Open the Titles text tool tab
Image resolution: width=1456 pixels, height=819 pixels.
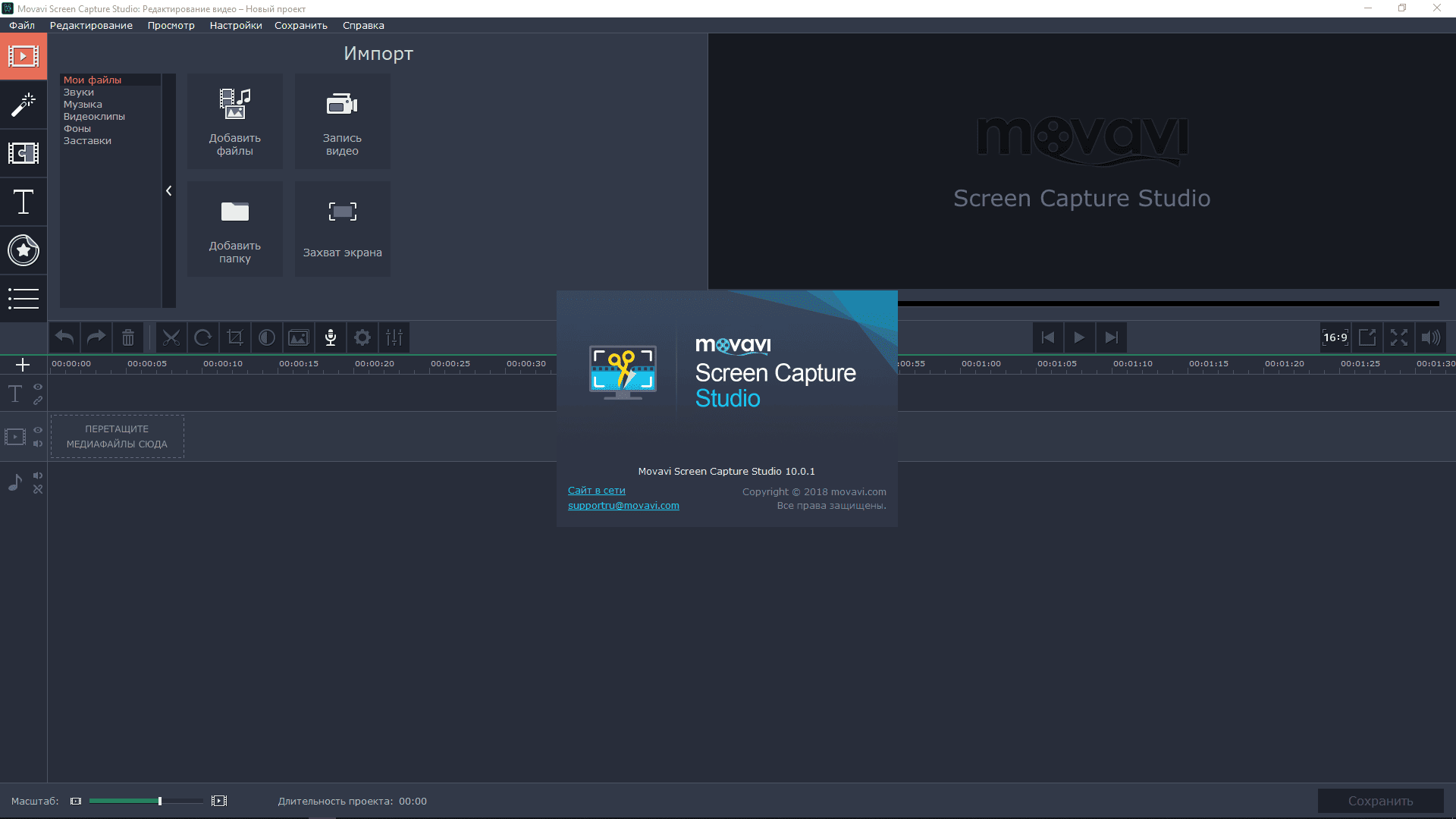(24, 202)
